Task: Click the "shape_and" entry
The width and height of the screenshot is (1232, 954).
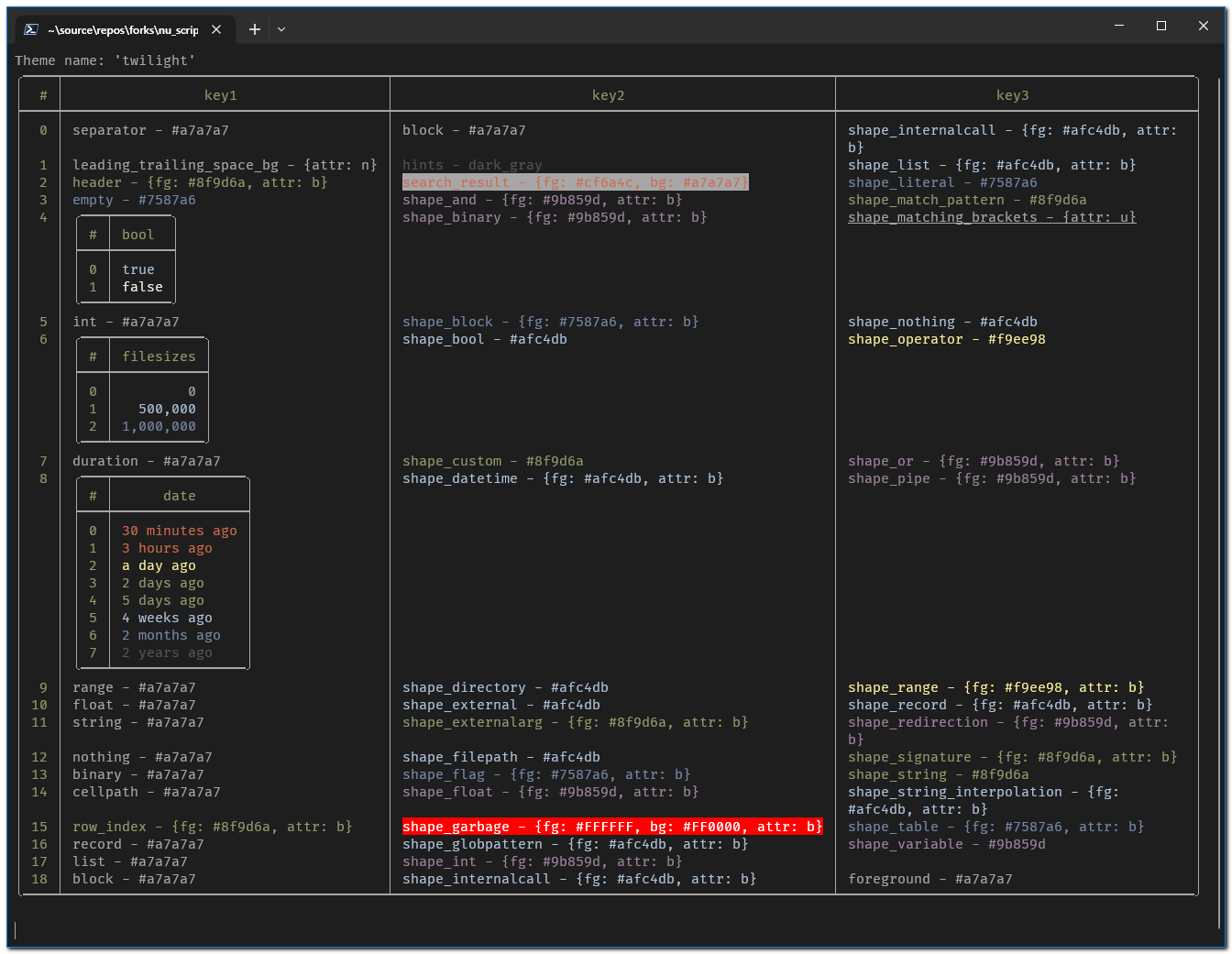Action: click(x=543, y=200)
